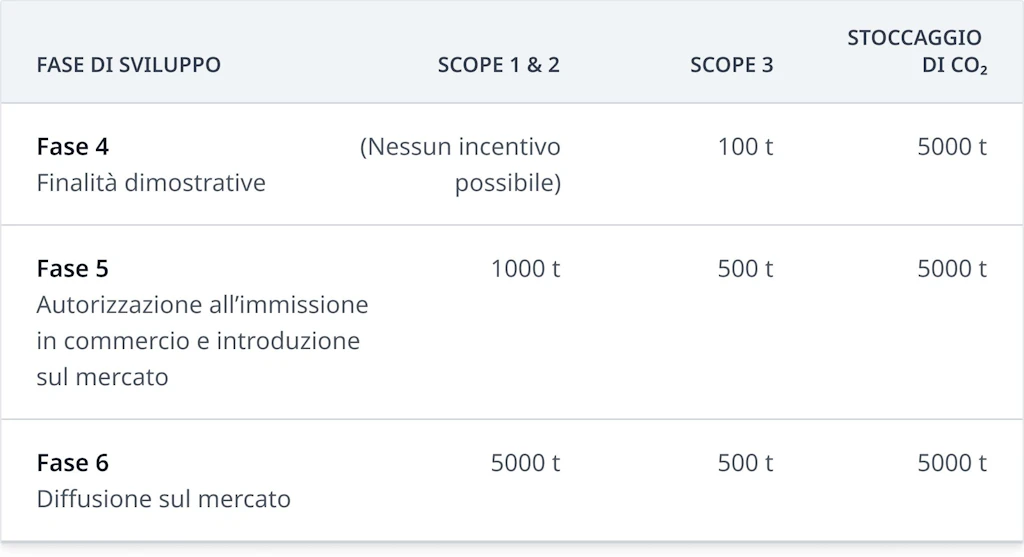Select the Fase 6 row title
The image size is (1024, 557).
pyautogui.click(x=73, y=463)
